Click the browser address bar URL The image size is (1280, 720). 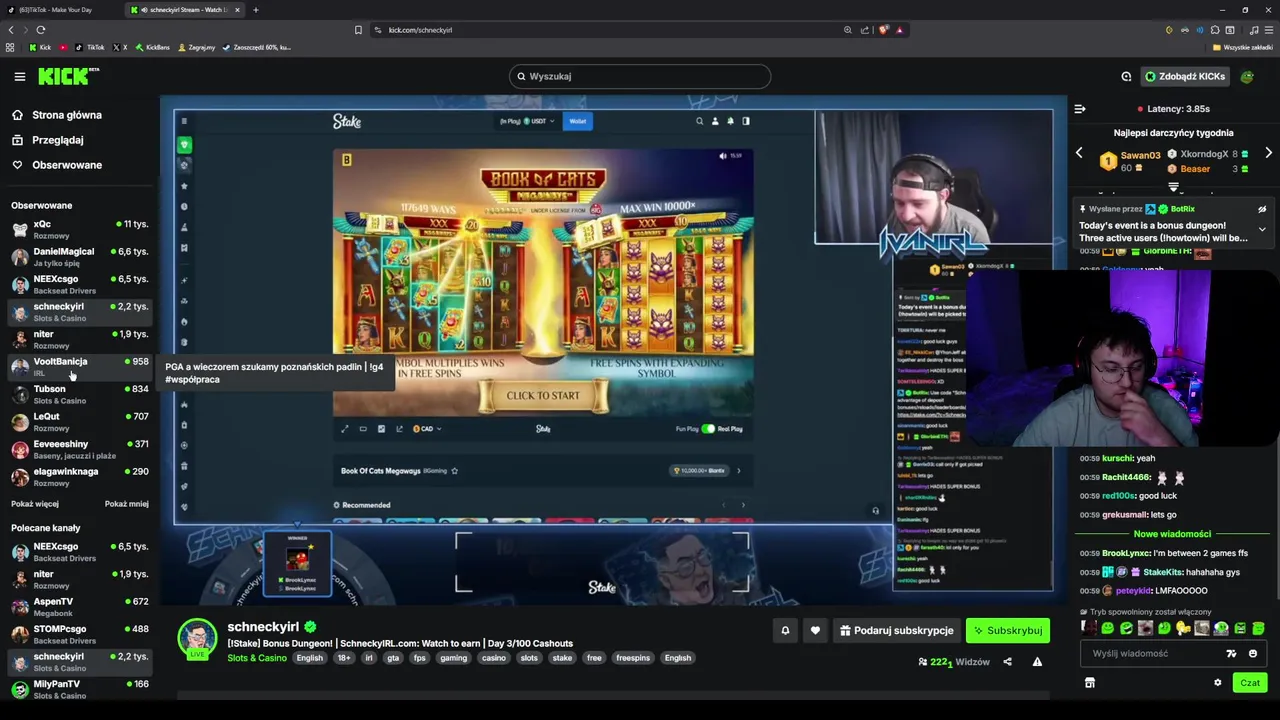pyautogui.click(x=420, y=30)
